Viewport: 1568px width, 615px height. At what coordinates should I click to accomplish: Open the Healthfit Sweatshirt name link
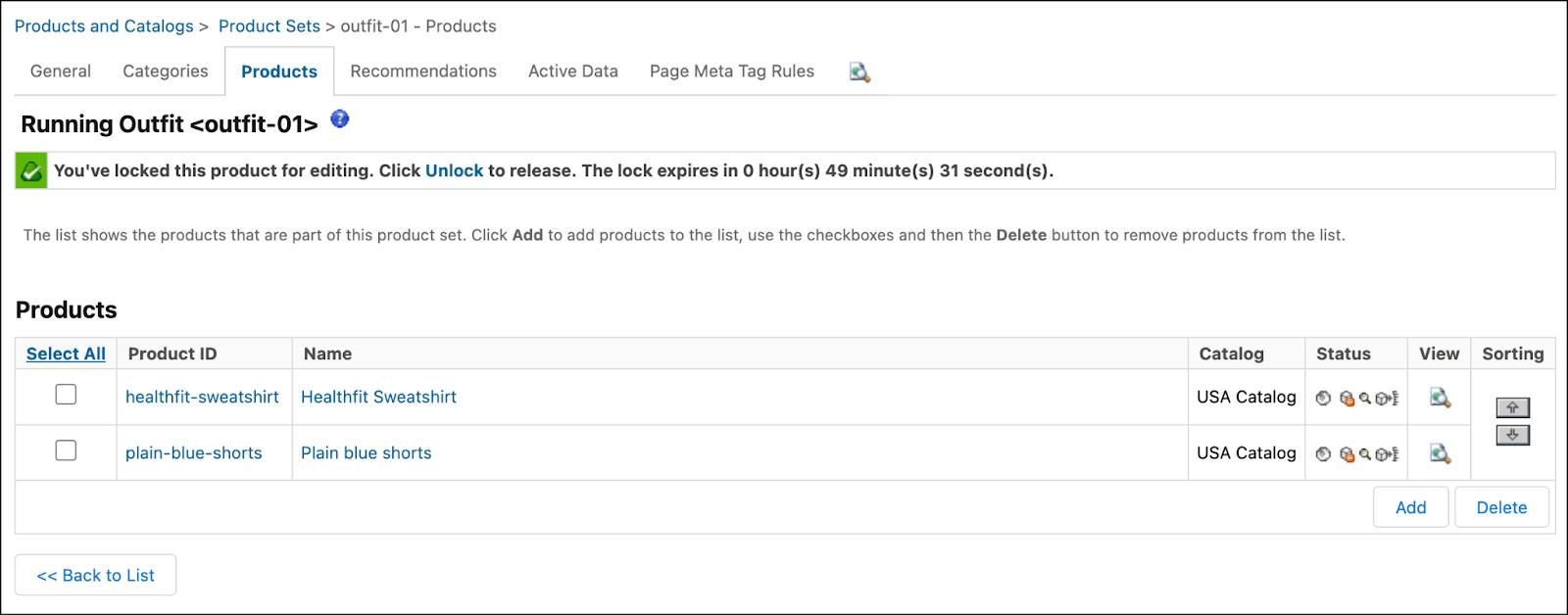click(378, 397)
